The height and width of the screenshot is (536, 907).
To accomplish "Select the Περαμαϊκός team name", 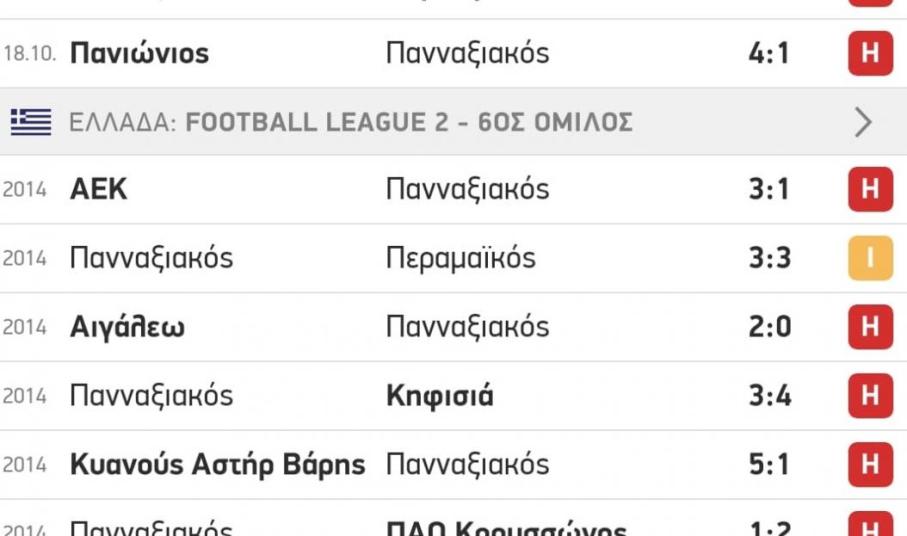I will coord(460,259).
